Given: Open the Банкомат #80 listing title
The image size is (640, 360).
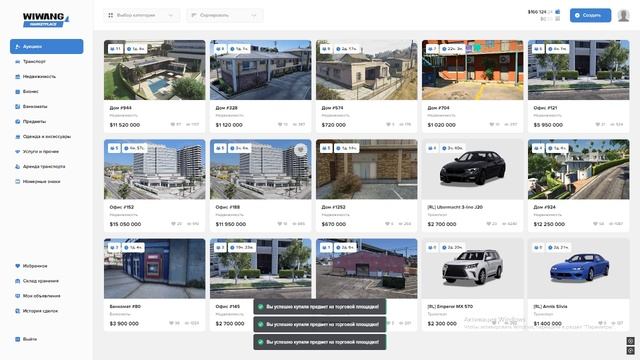Looking at the screenshot, I should [125, 306].
